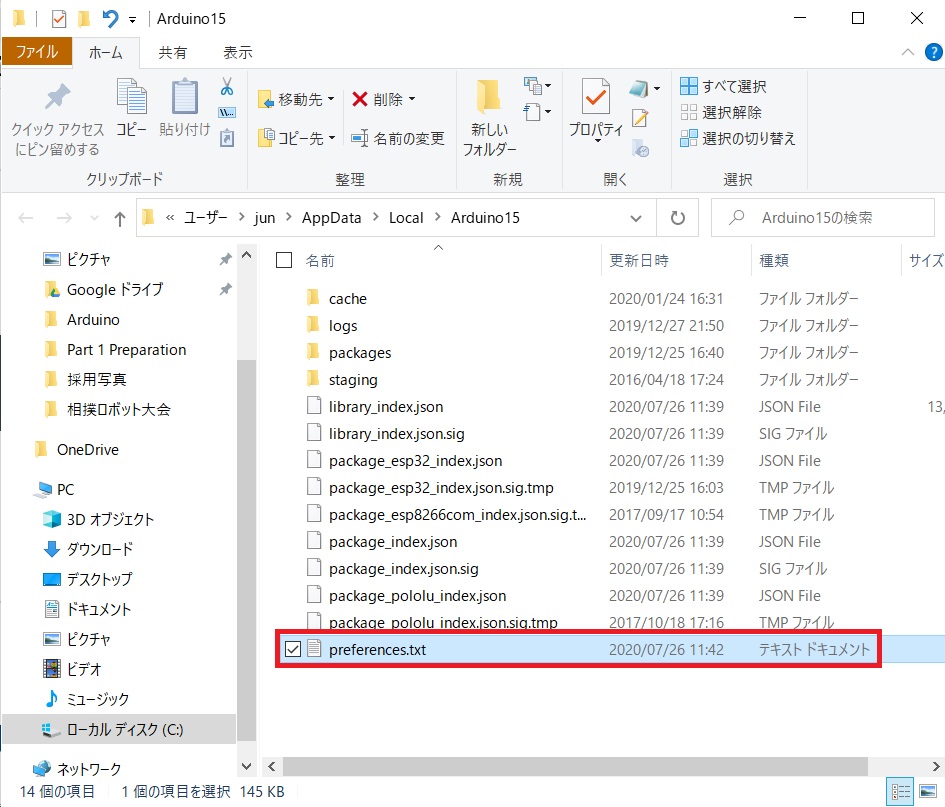Screen dimensions: 945x807
Task: Open the Open-with dropdown arrow
Action: tap(657, 89)
